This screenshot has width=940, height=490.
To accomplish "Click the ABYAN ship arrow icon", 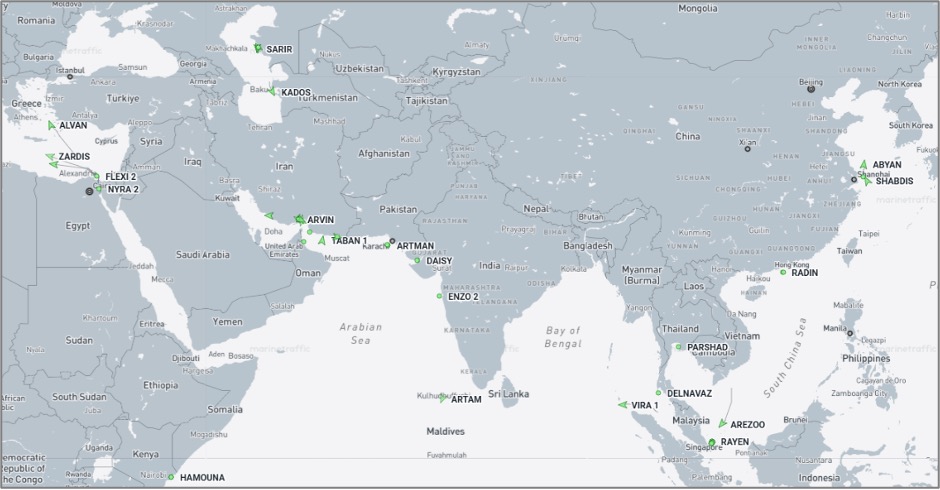I will coord(863,164).
